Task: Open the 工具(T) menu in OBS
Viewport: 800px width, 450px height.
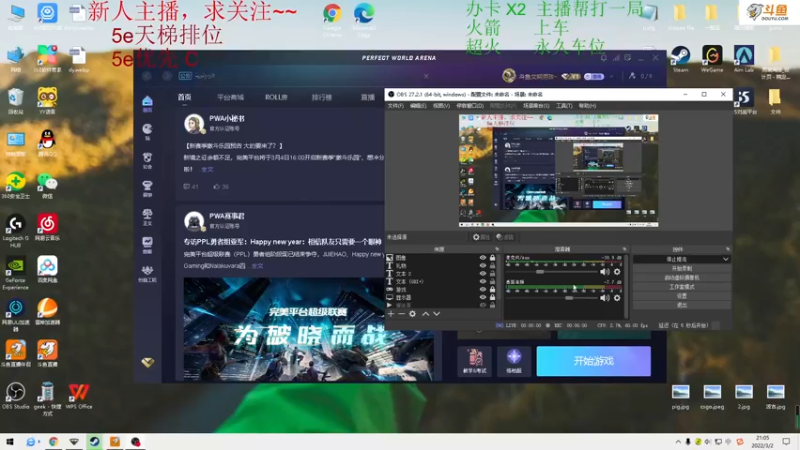Action: point(564,106)
